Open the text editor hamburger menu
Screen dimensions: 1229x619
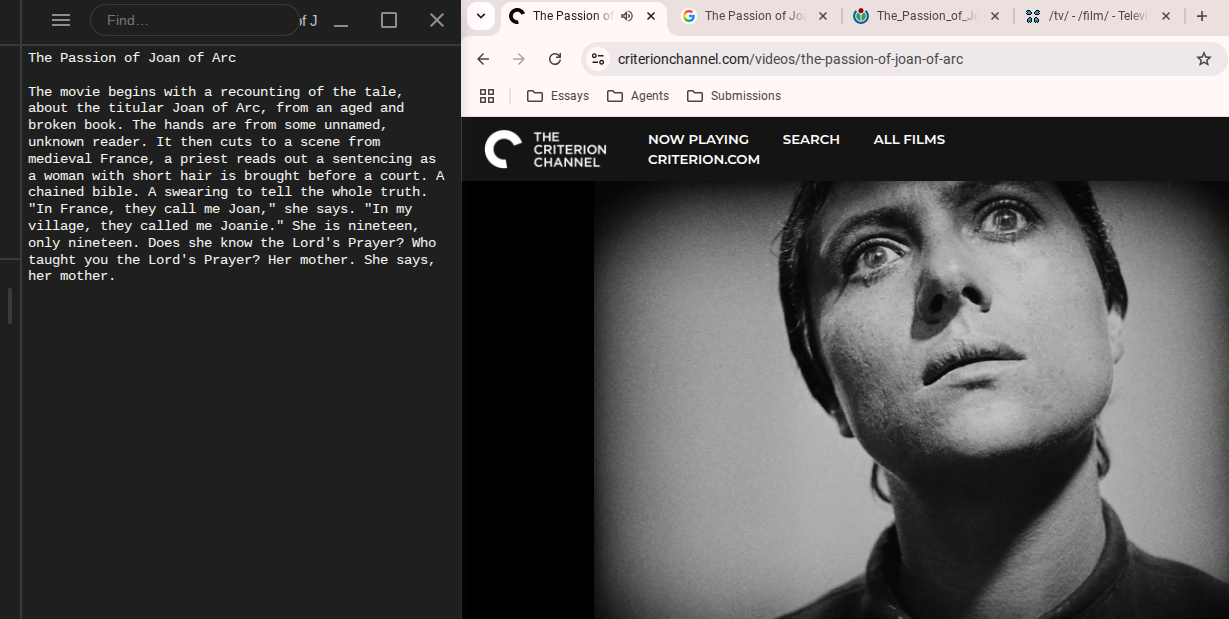60,20
